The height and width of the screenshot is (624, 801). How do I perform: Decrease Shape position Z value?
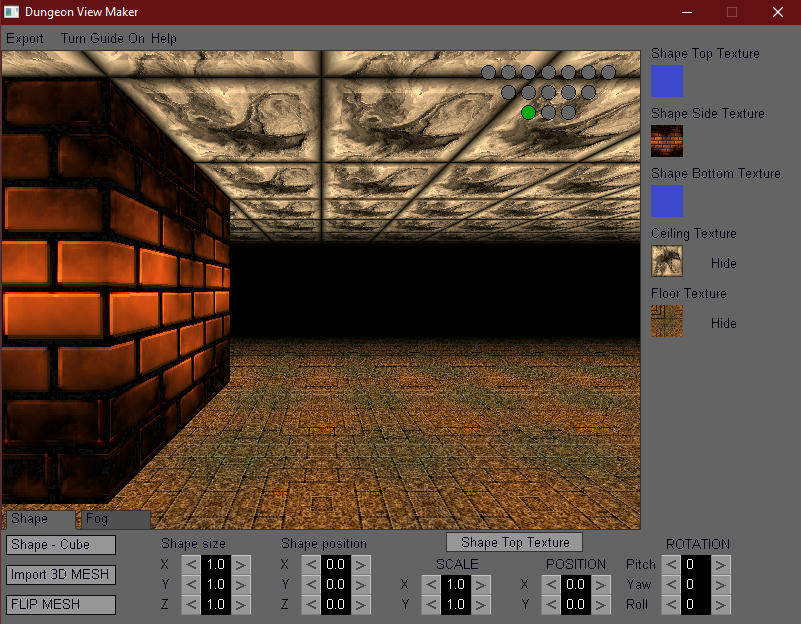[x=311, y=605]
